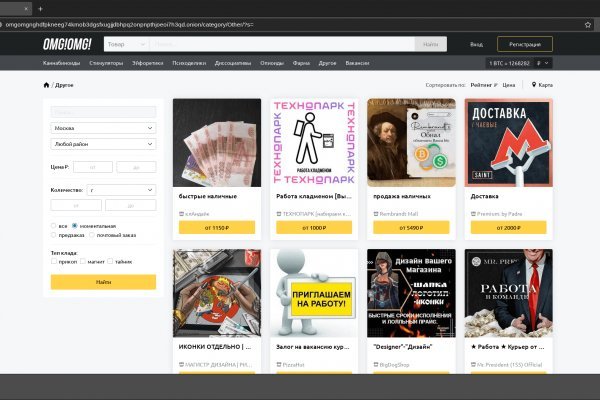Click the yellow Найти filter button

[103, 282]
